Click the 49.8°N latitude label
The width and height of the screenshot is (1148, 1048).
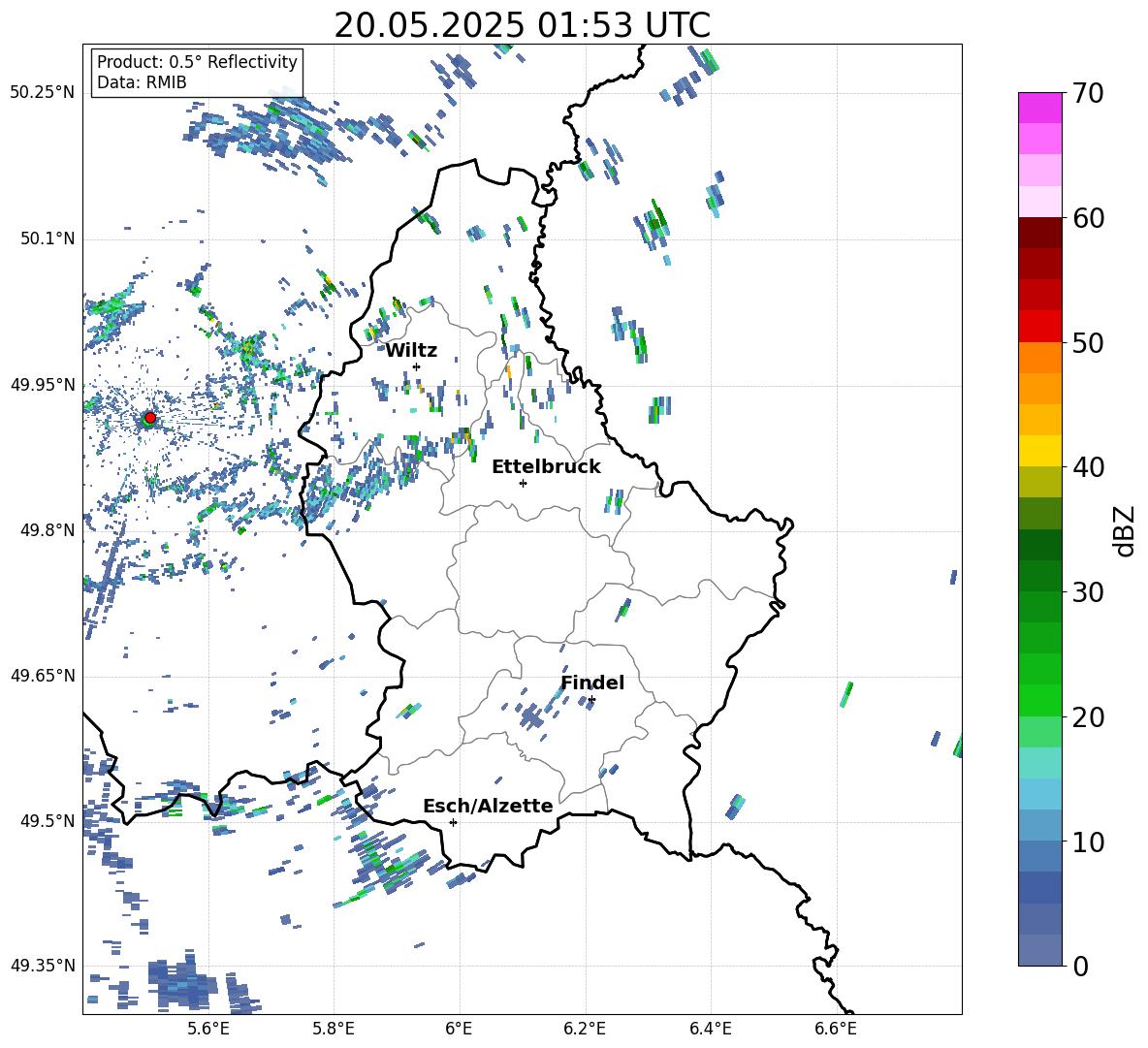coord(48,530)
